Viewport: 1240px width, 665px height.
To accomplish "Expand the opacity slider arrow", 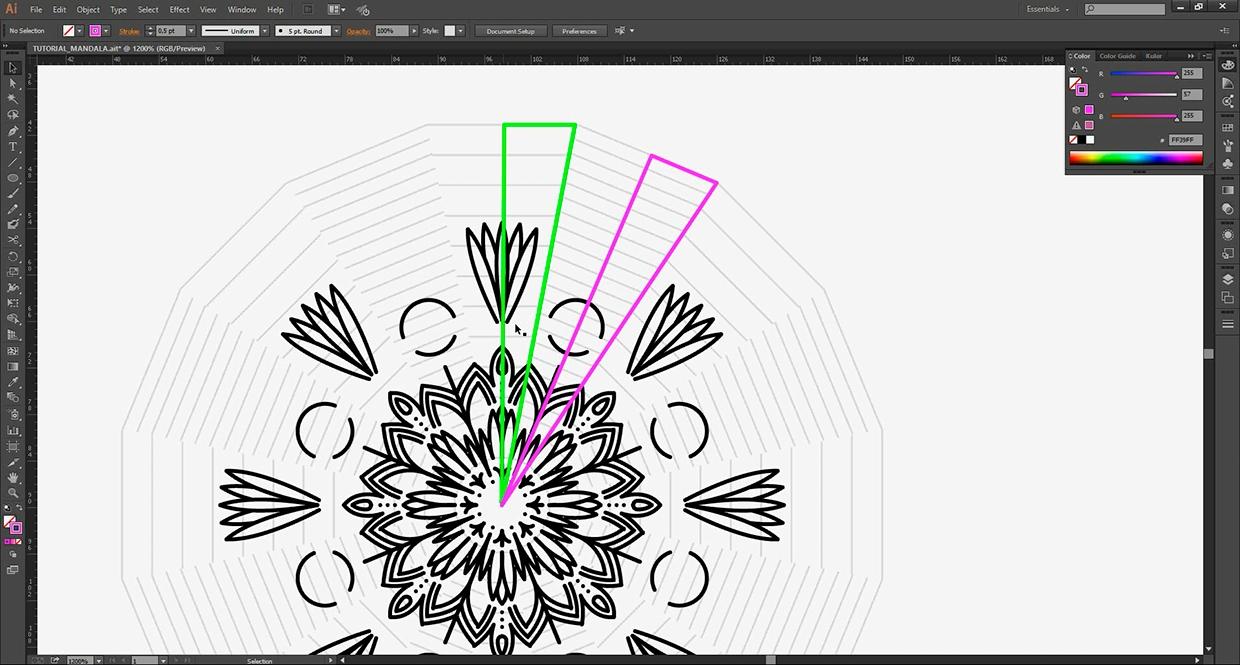I will pyautogui.click(x=412, y=31).
